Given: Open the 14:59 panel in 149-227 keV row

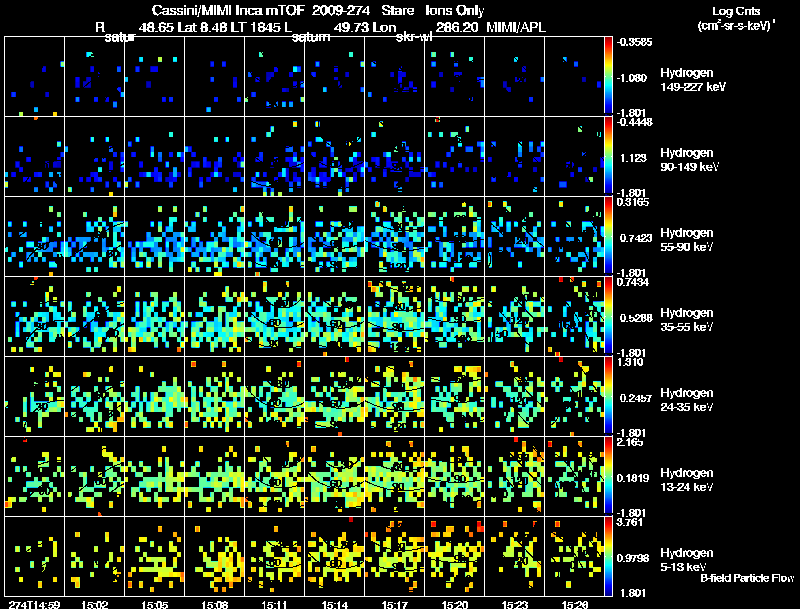Looking at the screenshot, I should tap(35, 76).
